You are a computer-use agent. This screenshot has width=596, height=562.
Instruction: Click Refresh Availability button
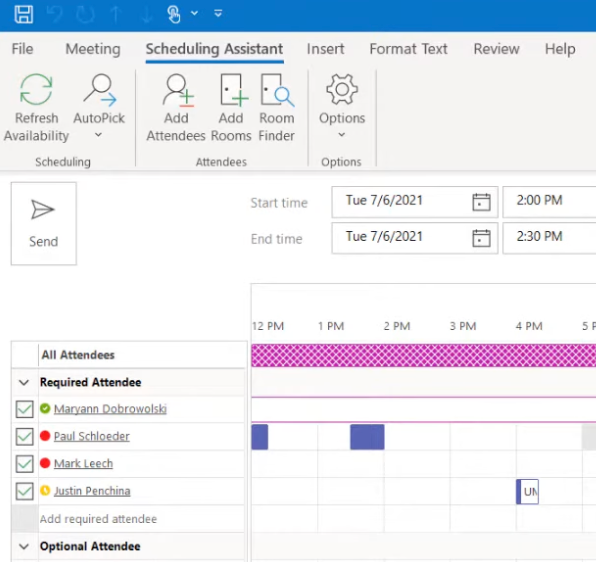[36, 108]
